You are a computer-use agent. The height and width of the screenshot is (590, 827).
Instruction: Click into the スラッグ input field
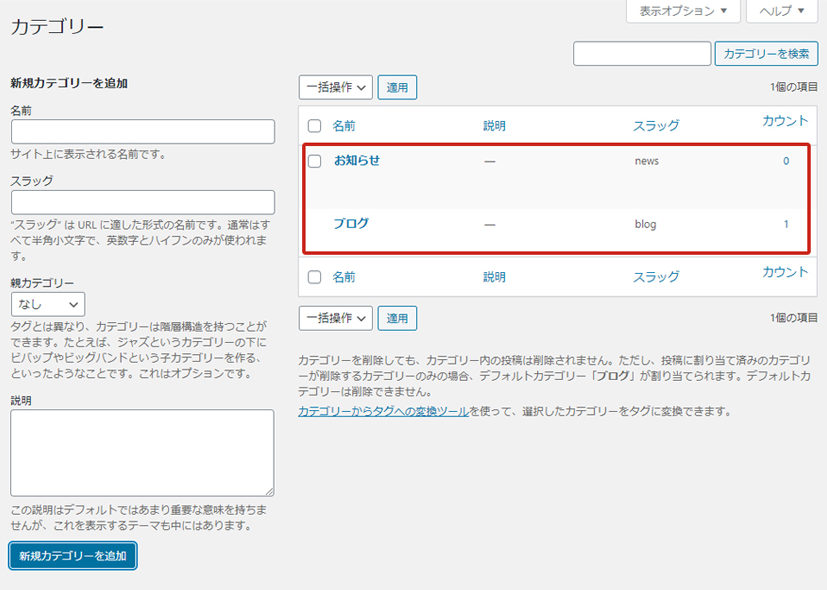click(x=142, y=202)
